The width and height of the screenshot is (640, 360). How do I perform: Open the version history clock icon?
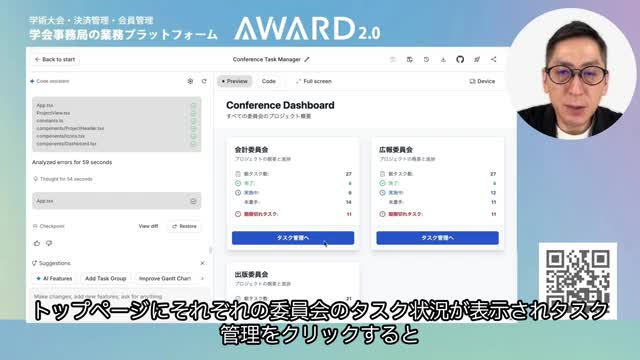tap(426, 60)
